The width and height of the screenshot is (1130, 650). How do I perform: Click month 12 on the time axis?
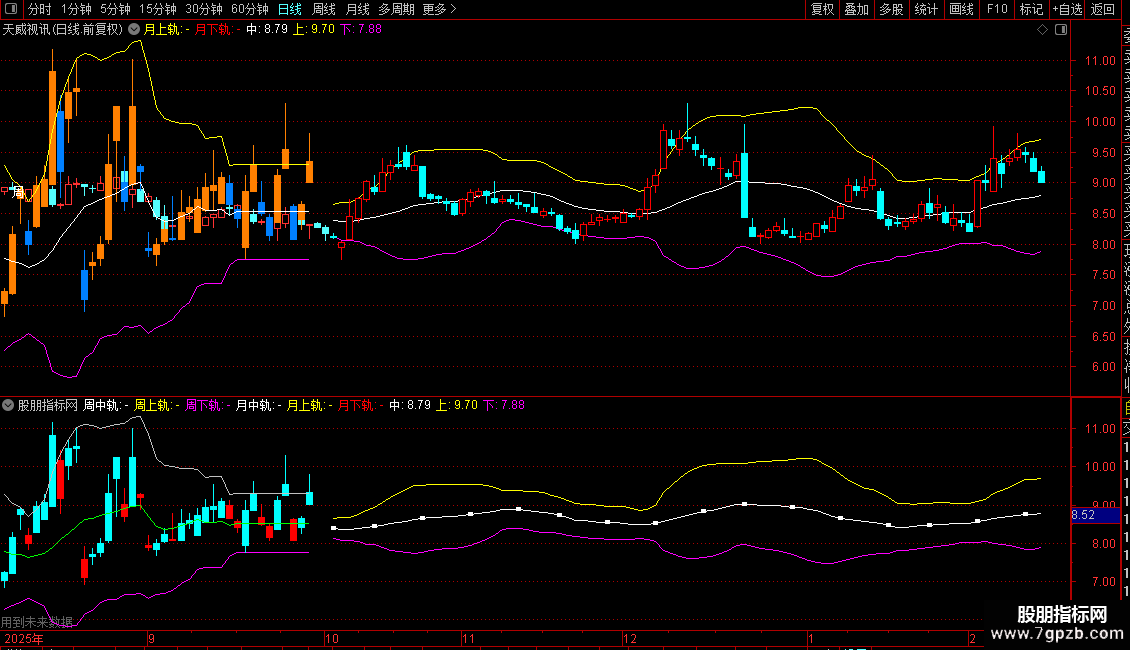(630, 638)
